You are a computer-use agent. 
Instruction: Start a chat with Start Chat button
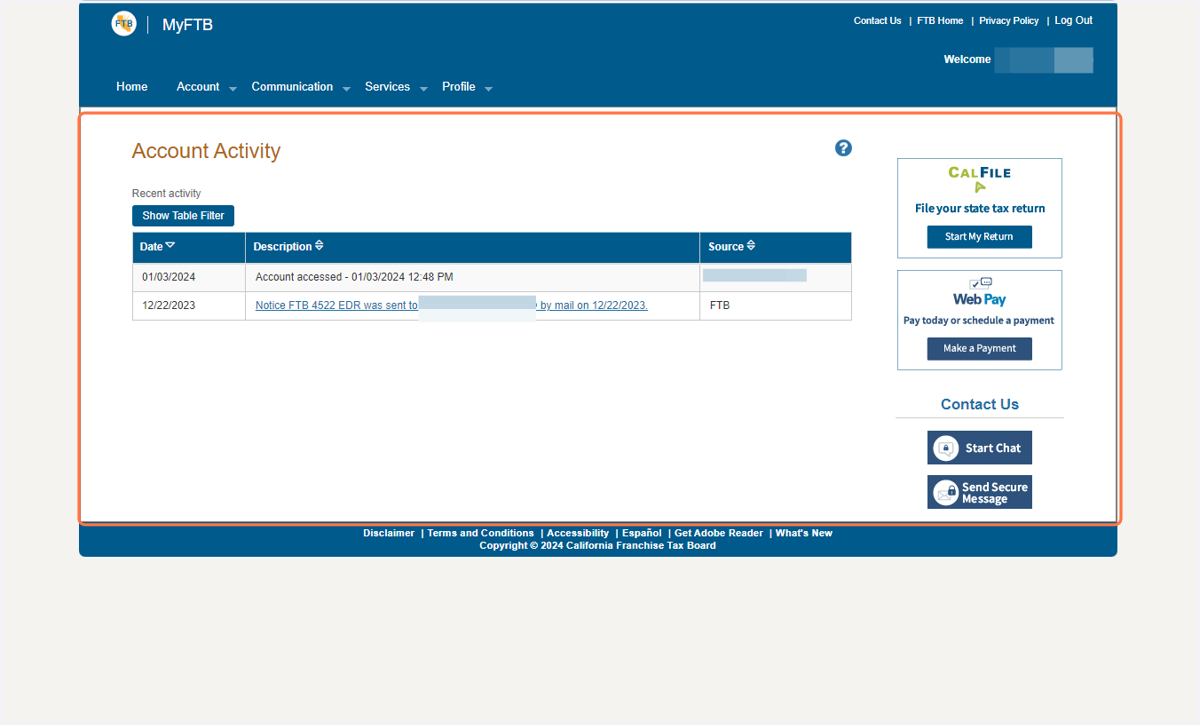click(979, 448)
